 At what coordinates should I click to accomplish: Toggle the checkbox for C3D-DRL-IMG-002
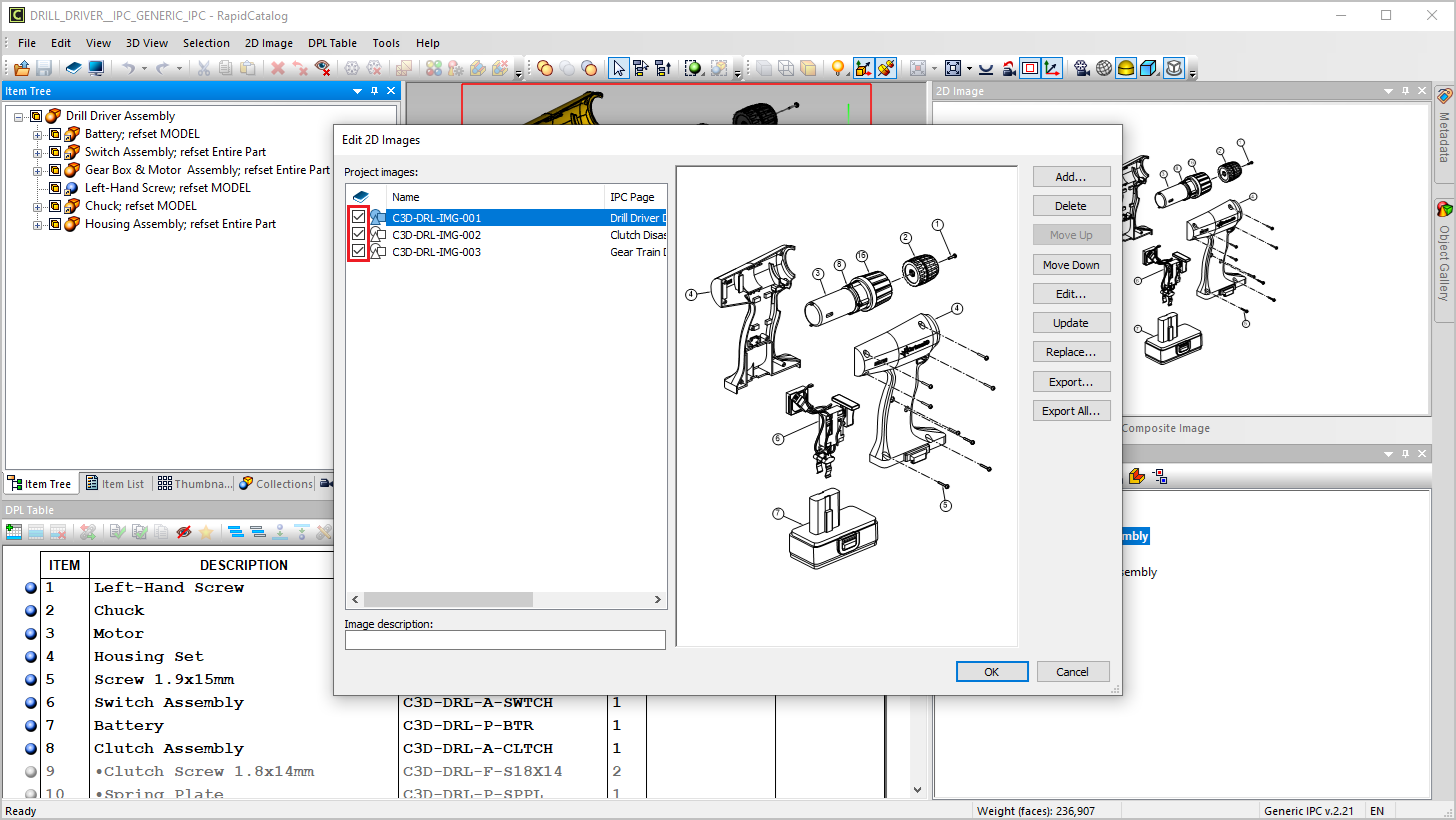click(358, 235)
